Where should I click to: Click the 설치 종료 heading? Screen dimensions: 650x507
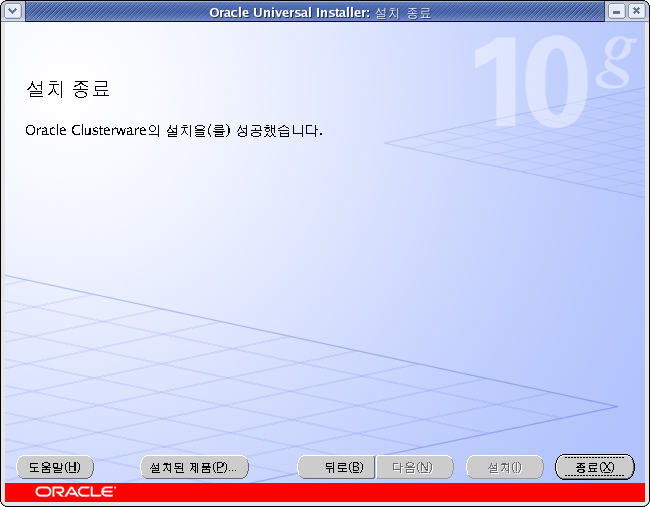tap(68, 88)
